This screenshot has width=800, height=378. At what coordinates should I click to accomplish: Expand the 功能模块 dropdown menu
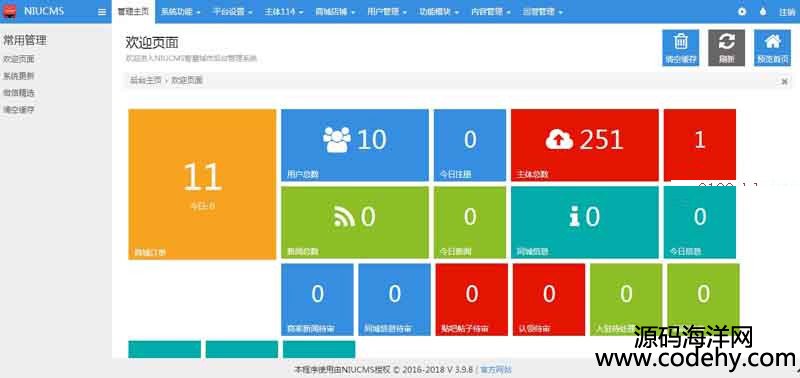[x=439, y=12]
